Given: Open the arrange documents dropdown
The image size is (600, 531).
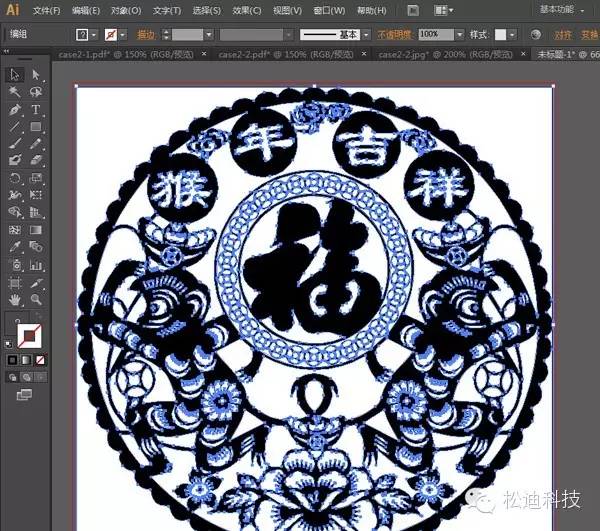Looking at the screenshot, I should (x=443, y=10).
